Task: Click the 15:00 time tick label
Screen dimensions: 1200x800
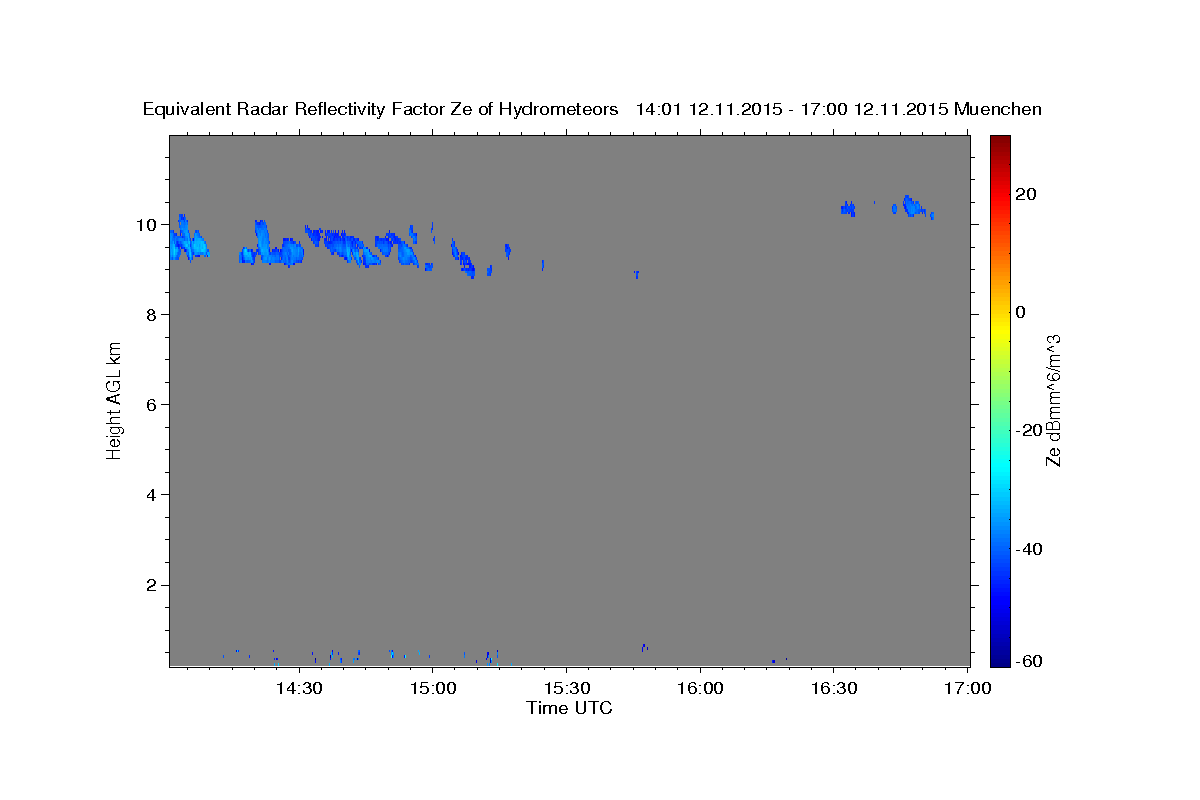Action: pyautogui.click(x=432, y=688)
